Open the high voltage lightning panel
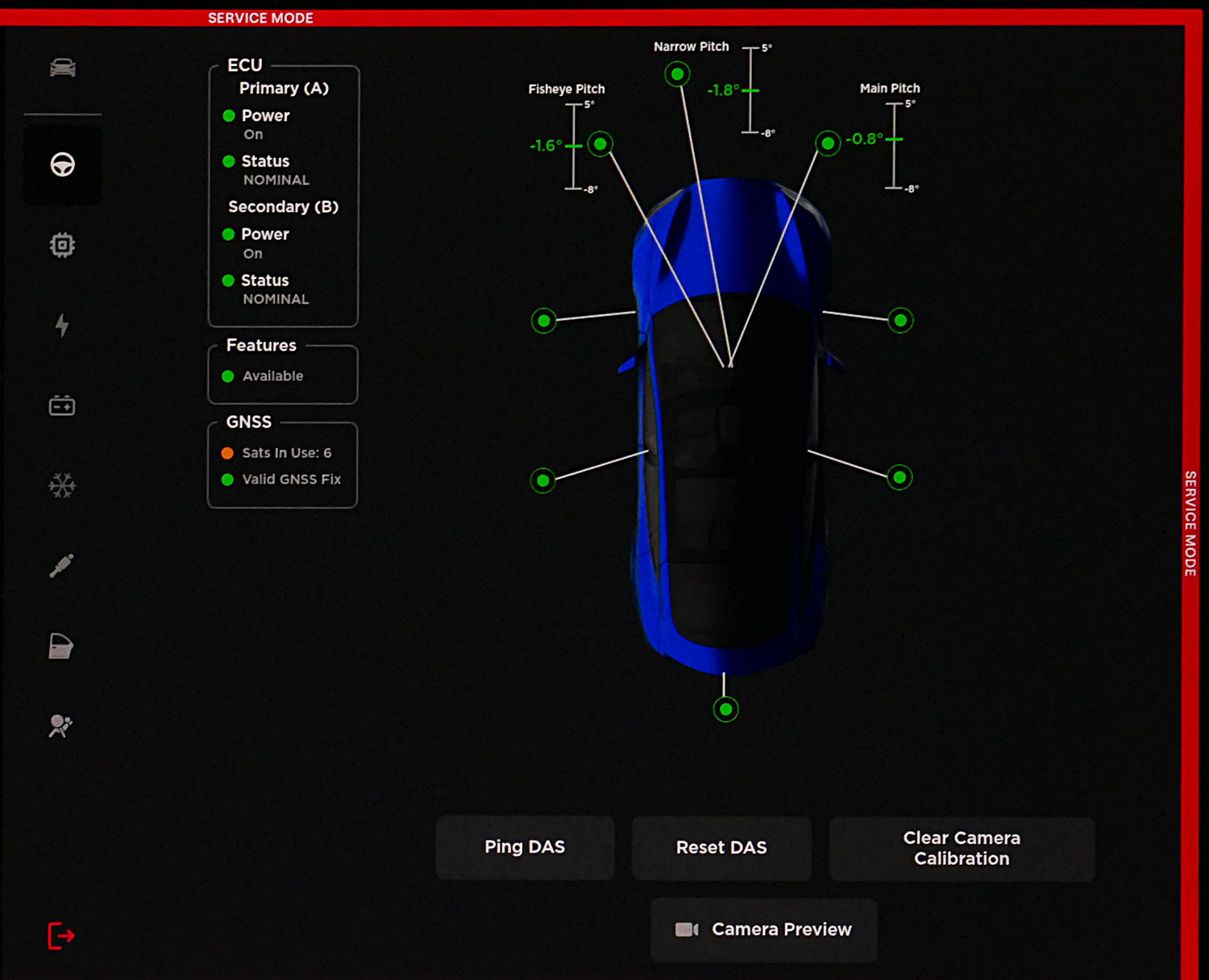The width and height of the screenshot is (1209, 980). click(x=61, y=325)
